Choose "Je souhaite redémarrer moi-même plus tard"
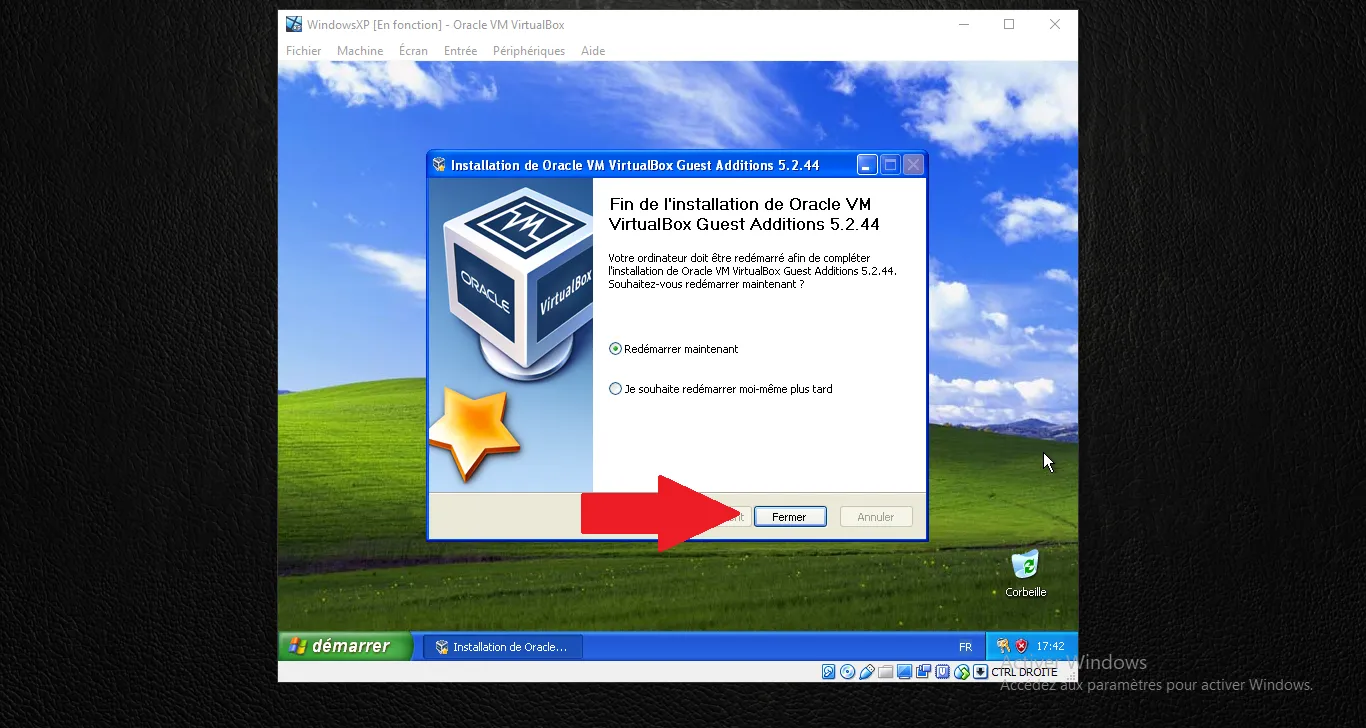 tap(616, 389)
